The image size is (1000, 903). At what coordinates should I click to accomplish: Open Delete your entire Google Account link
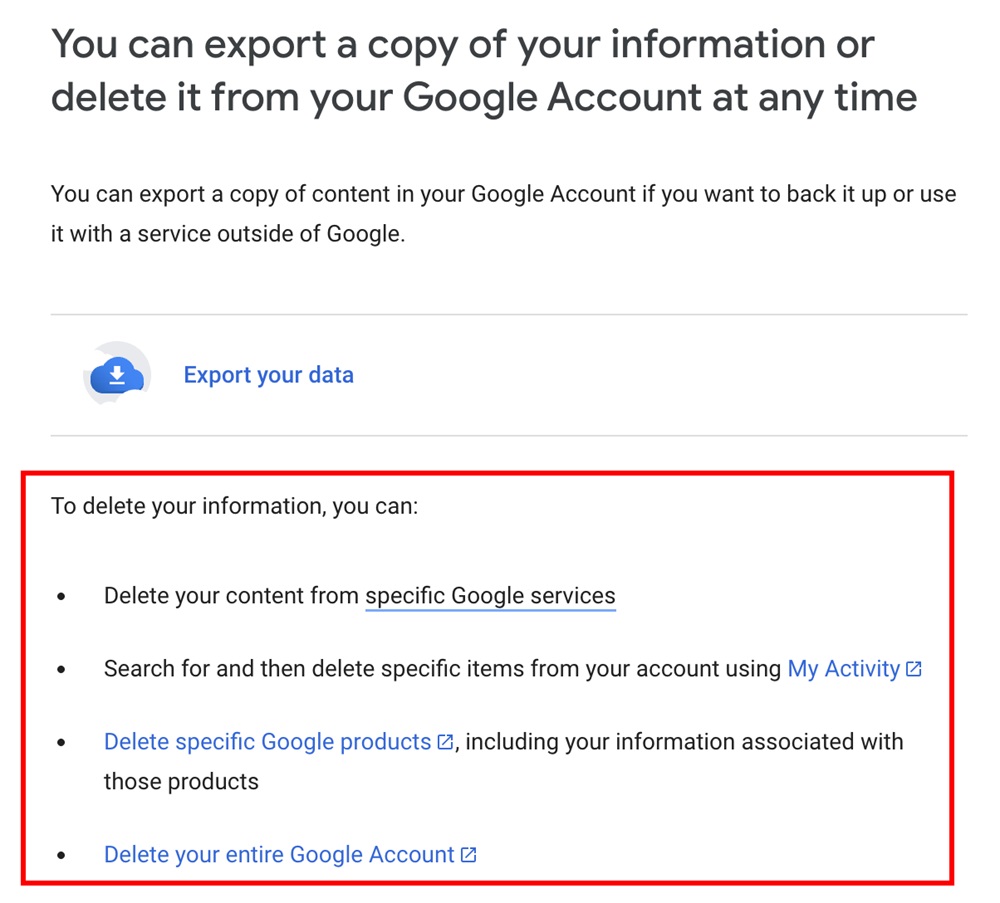point(279,855)
